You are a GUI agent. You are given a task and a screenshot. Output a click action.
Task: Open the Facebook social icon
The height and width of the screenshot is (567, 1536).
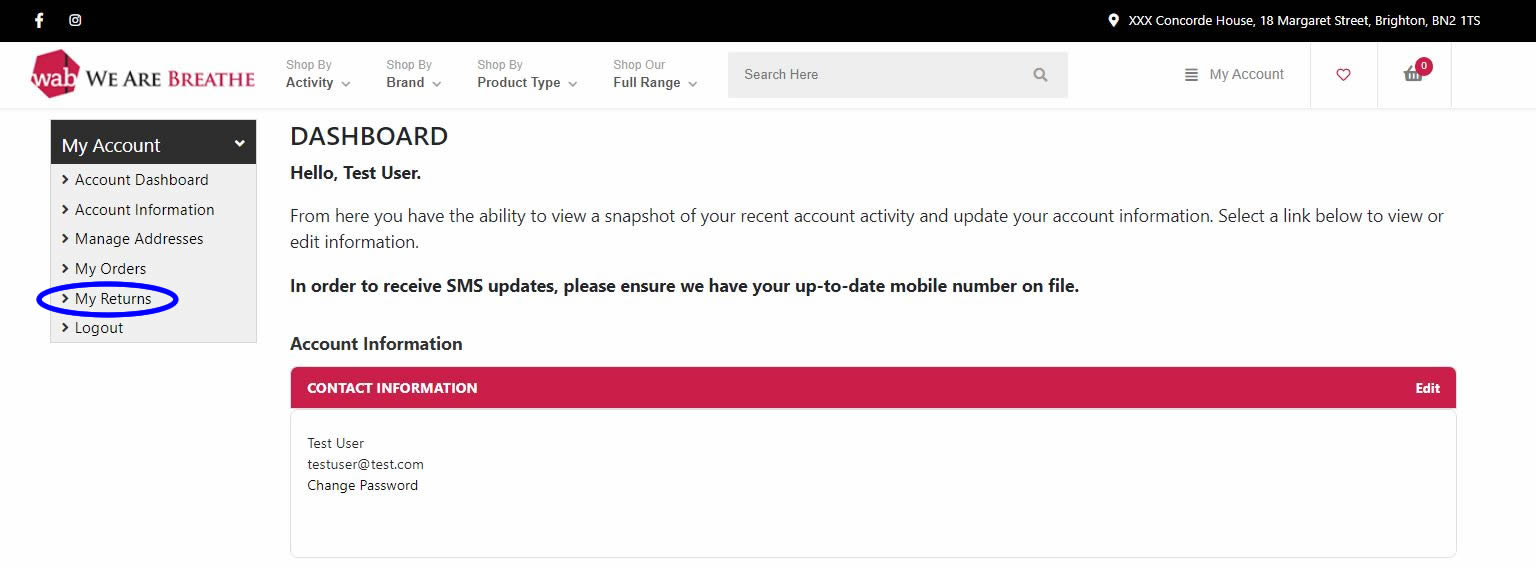(40, 20)
